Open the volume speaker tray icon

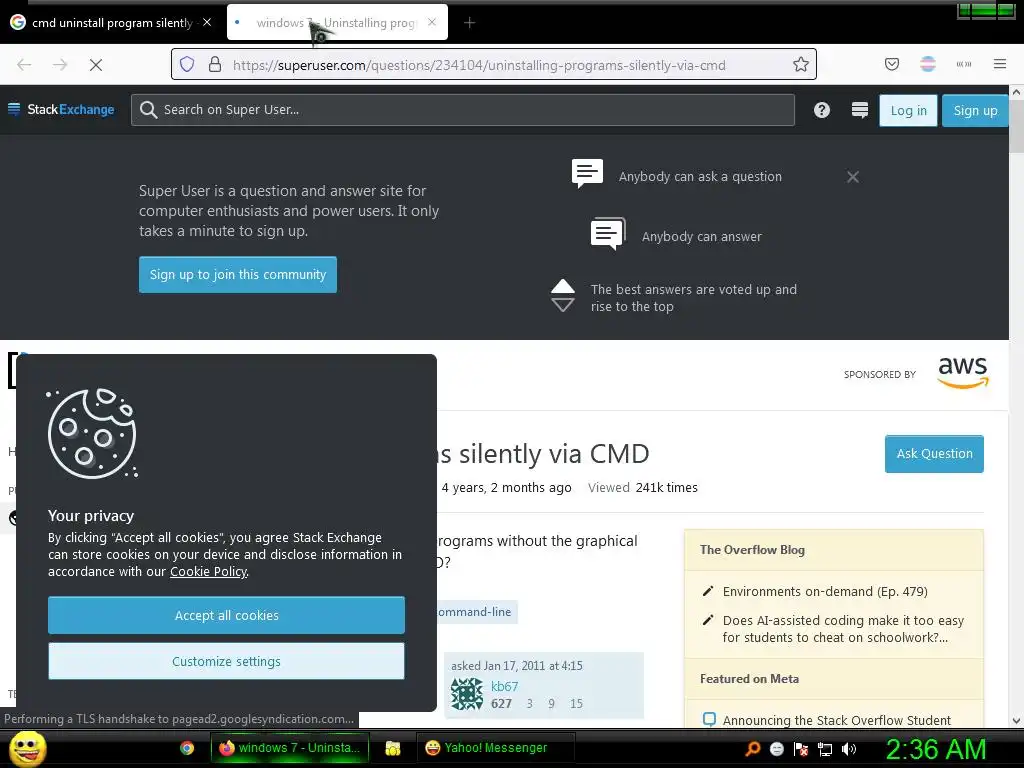point(849,749)
